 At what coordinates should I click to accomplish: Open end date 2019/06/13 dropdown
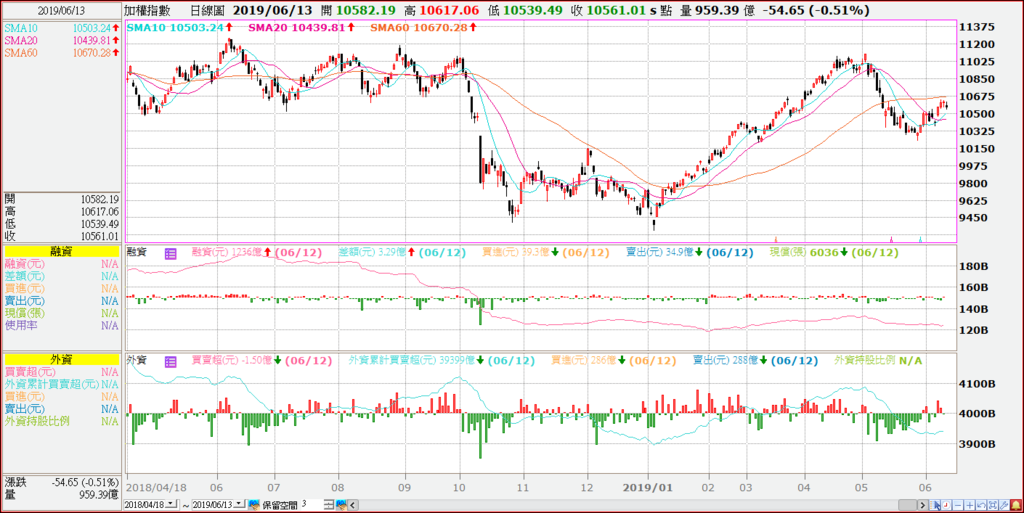pos(239,504)
